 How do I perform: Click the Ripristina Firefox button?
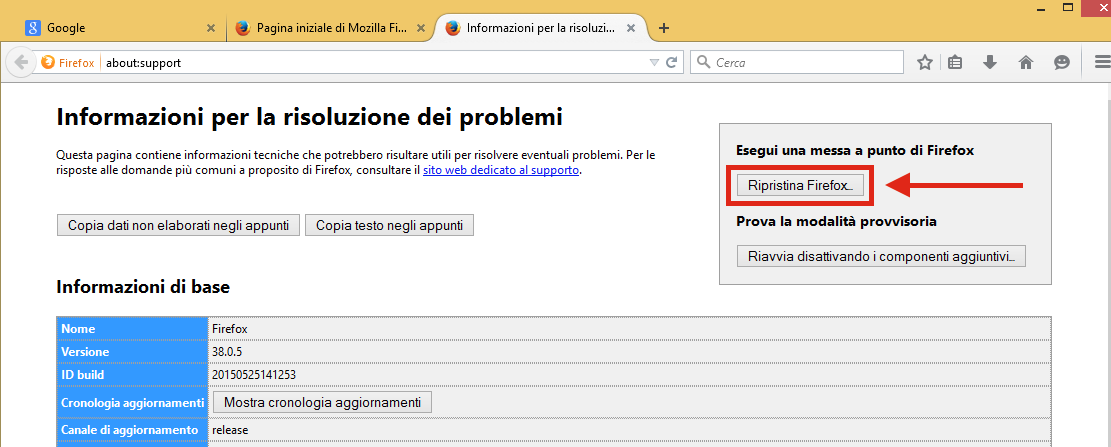(800, 185)
